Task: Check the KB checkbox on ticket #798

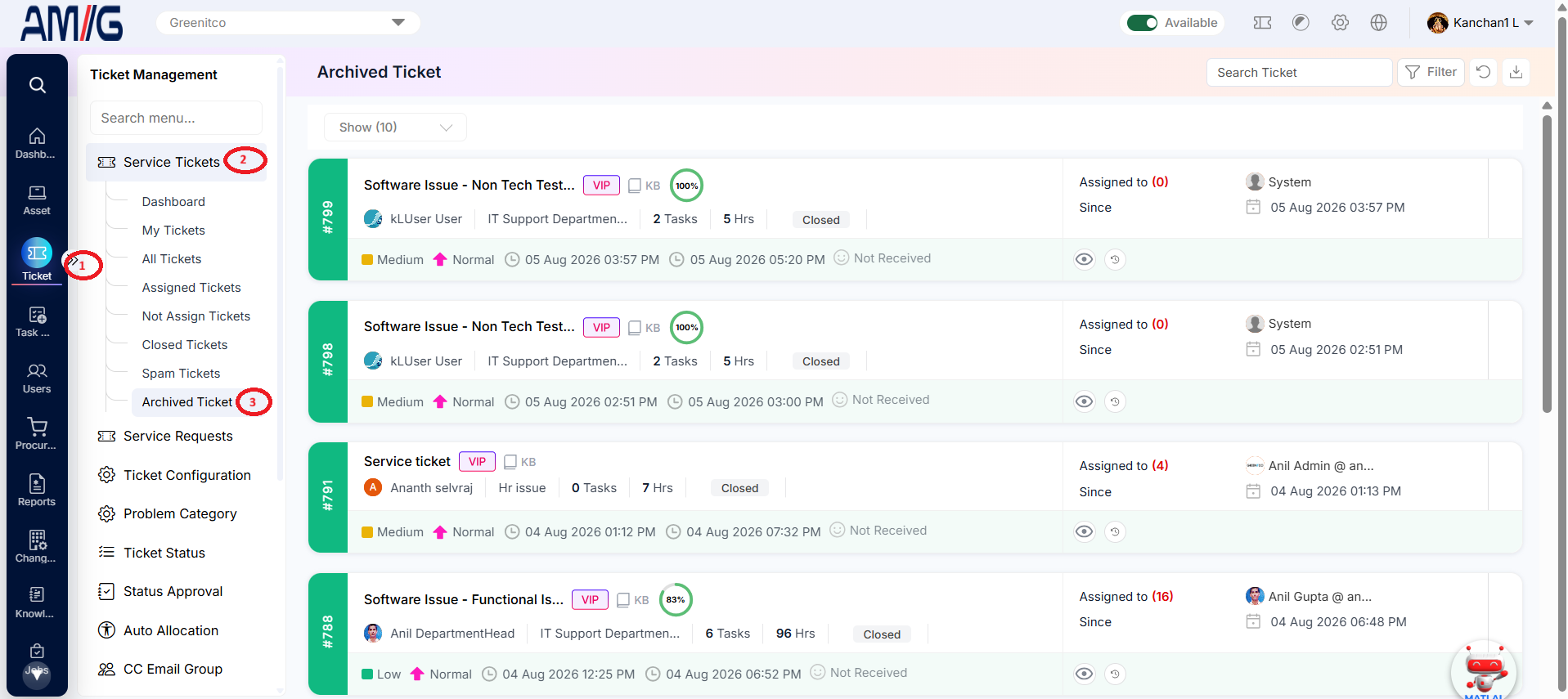Action: pyautogui.click(x=634, y=328)
